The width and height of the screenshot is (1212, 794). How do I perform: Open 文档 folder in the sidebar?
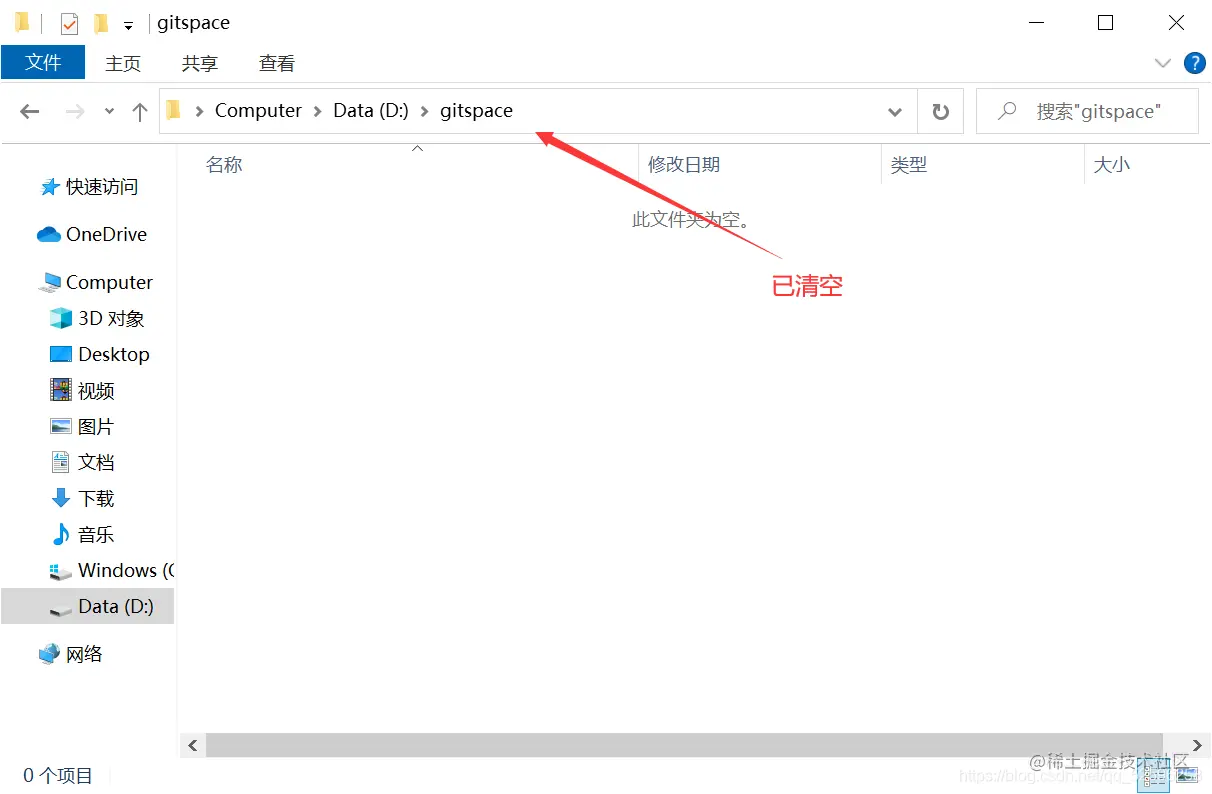(82, 463)
